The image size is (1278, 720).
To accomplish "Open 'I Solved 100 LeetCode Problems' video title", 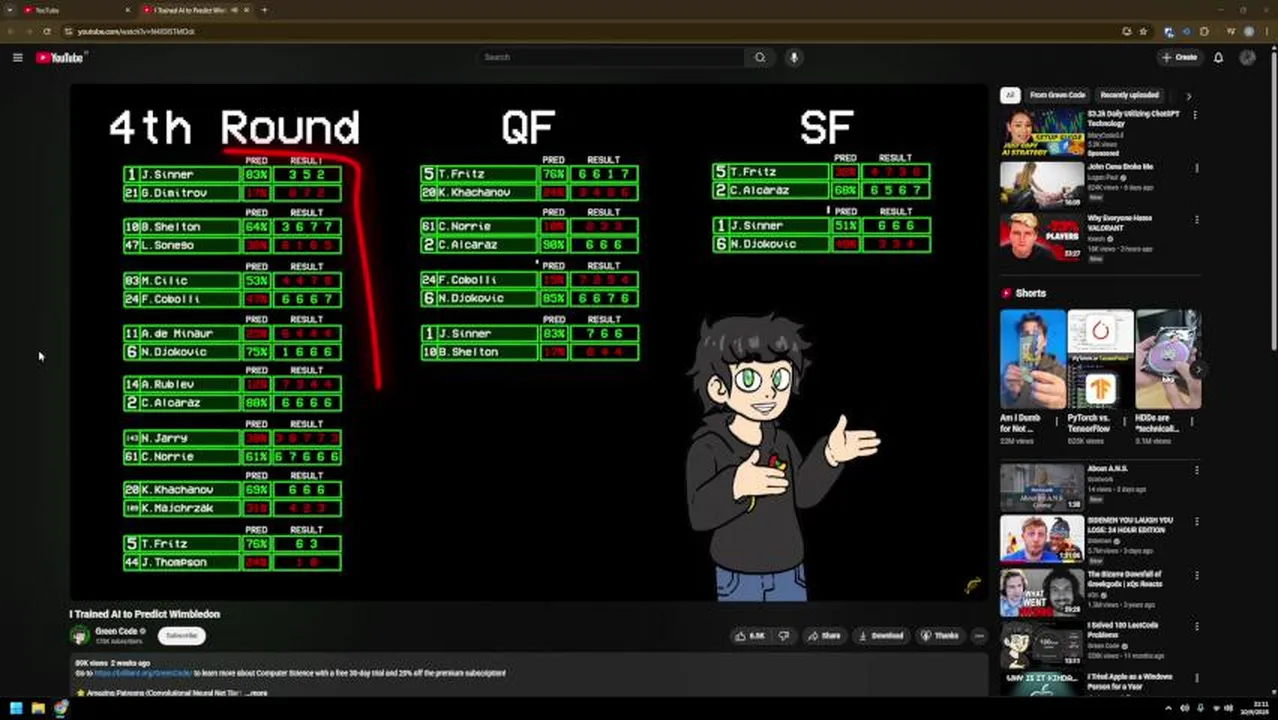I will (1124, 630).
